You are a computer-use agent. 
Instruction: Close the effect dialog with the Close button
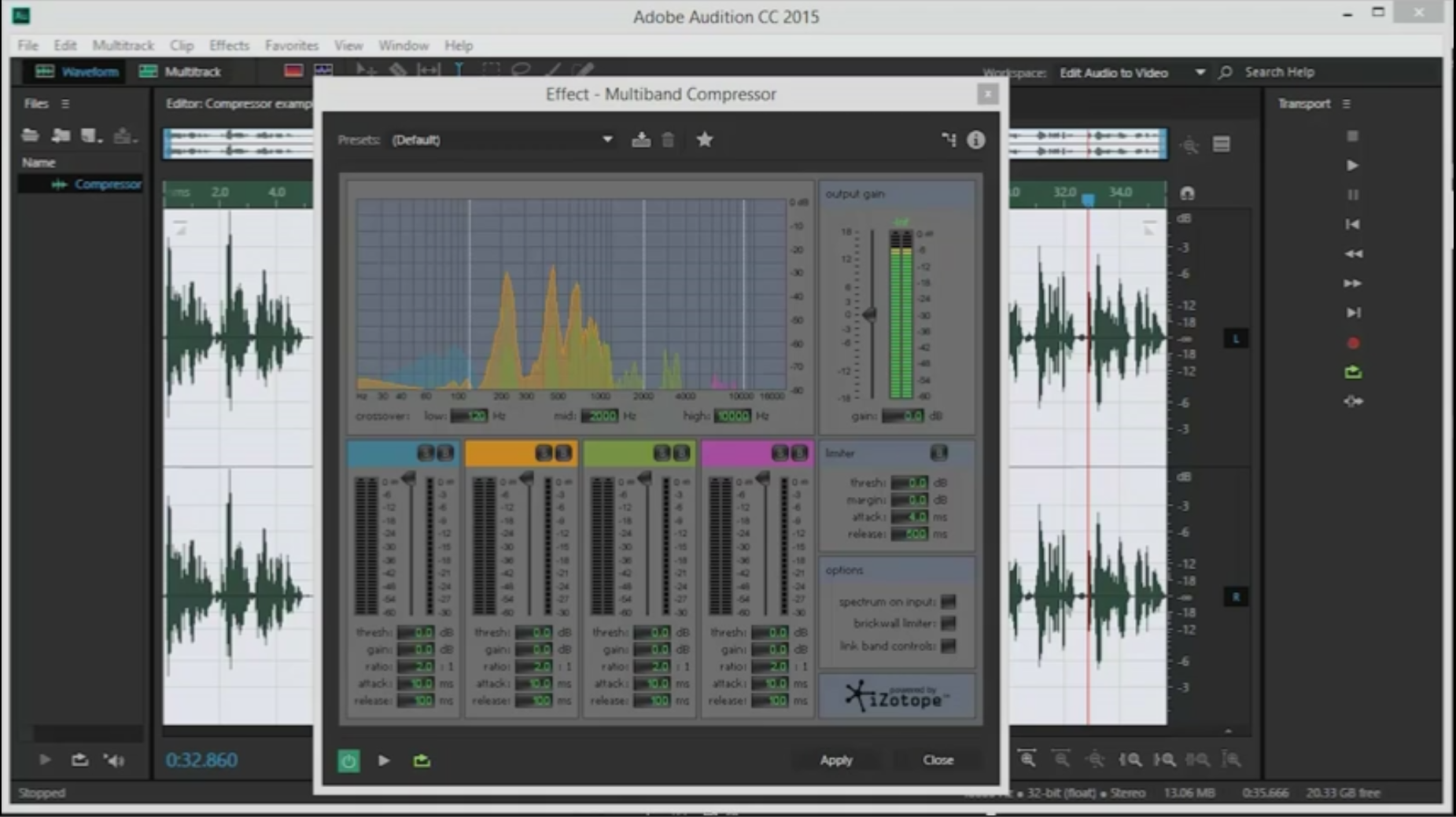pyautogui.click(x=939, y=760)
